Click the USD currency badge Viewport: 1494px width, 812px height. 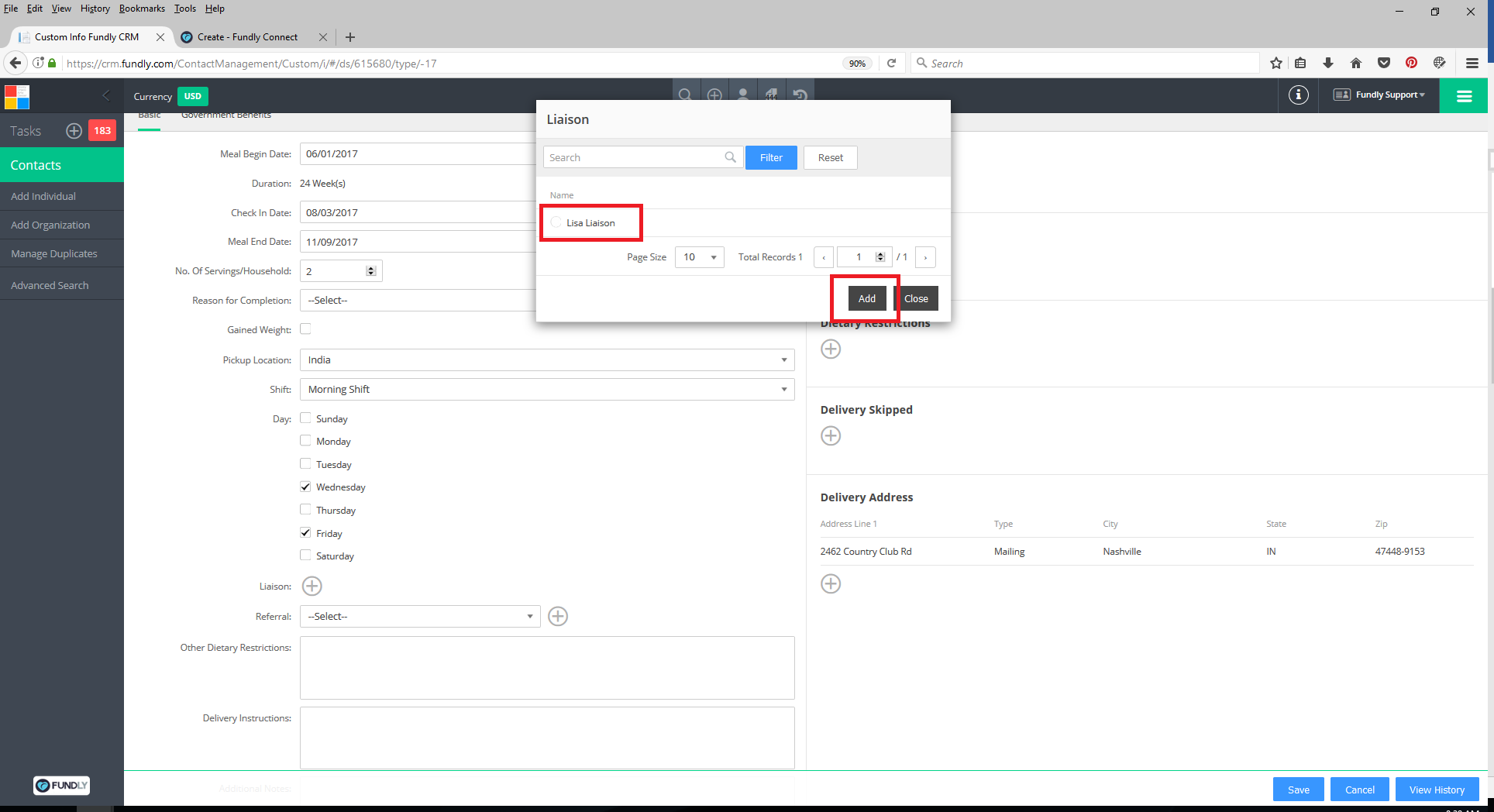[x=193, y=97]
